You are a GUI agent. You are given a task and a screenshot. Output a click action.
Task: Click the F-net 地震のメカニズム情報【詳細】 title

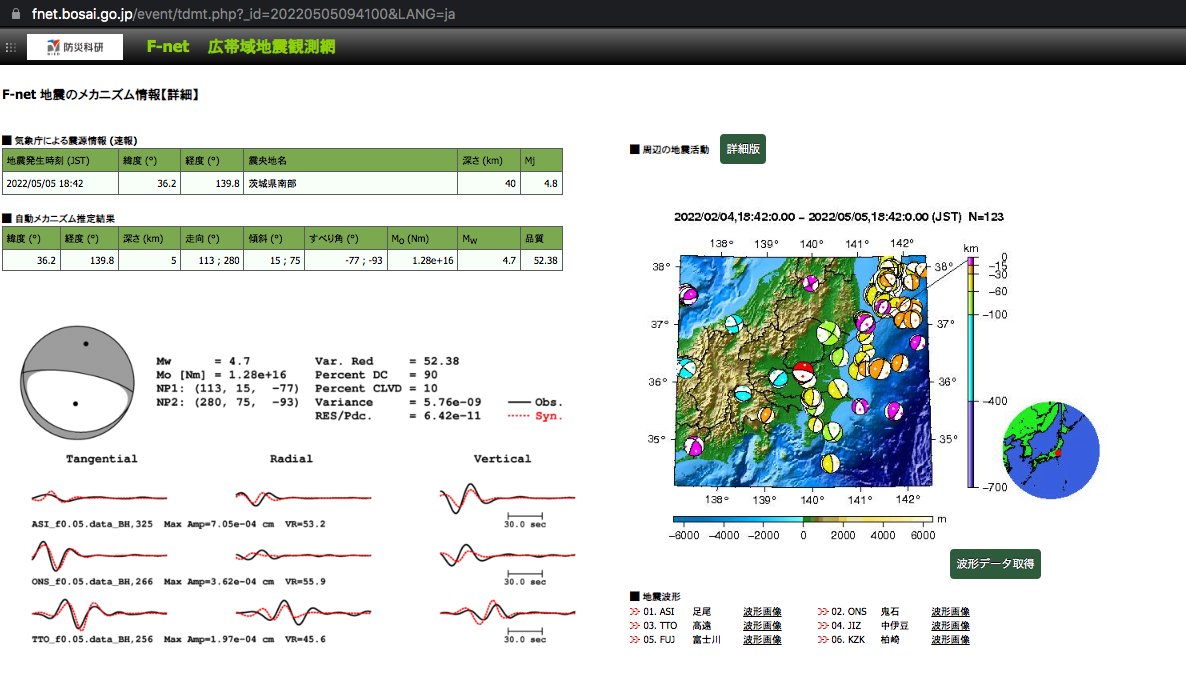[x=101, y=95]
